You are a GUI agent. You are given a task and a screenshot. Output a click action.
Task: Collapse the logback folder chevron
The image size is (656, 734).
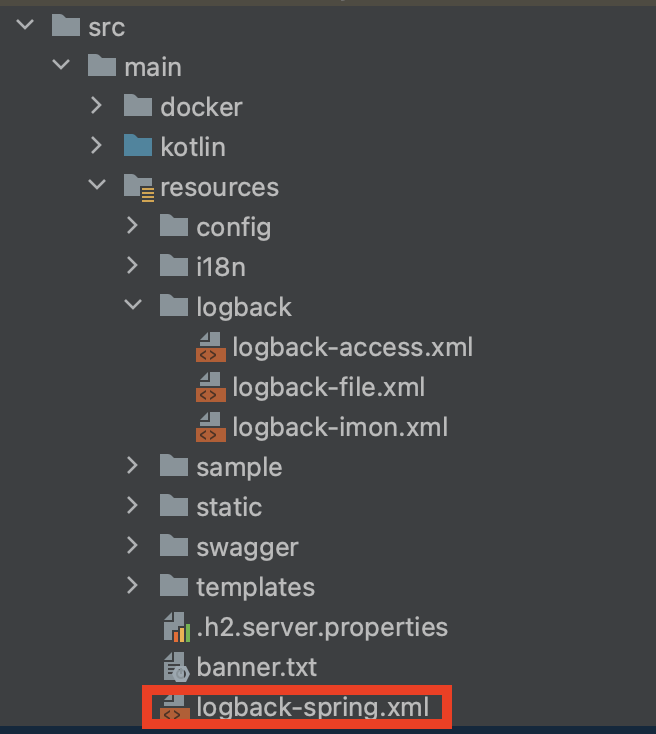click(x=133, y=305)
